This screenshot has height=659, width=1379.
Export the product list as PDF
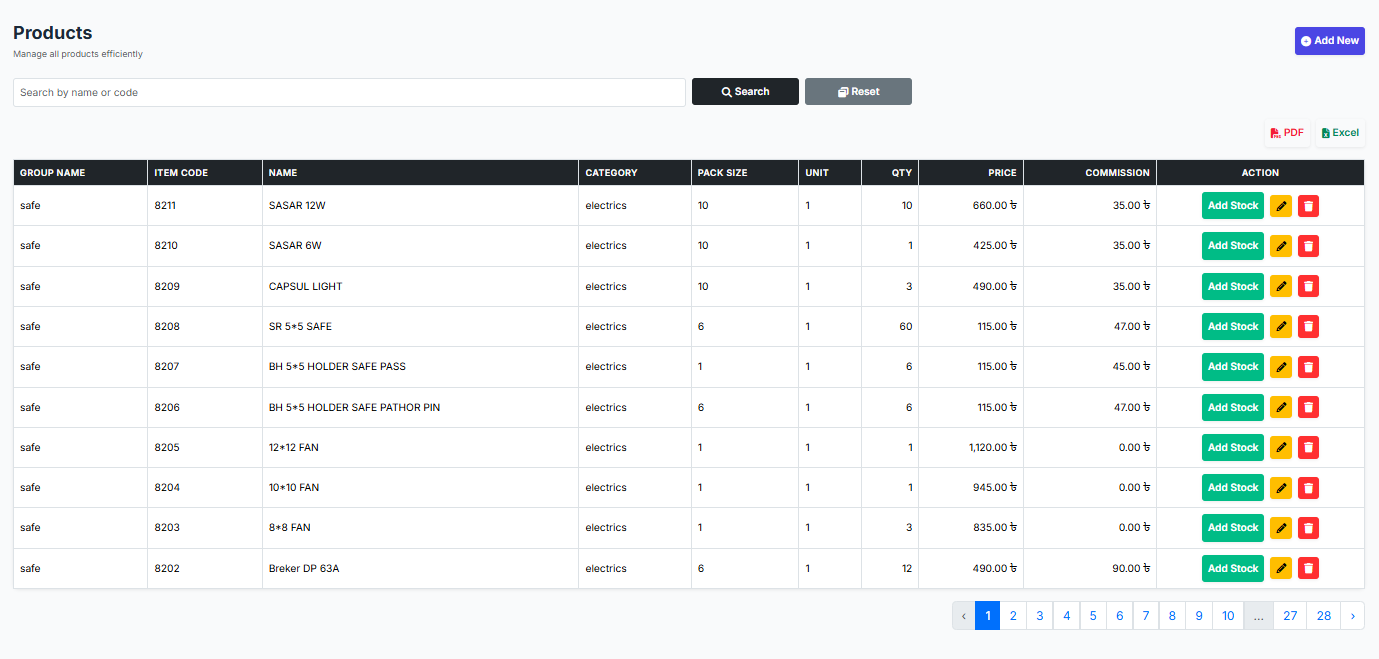click(1286, 133)
